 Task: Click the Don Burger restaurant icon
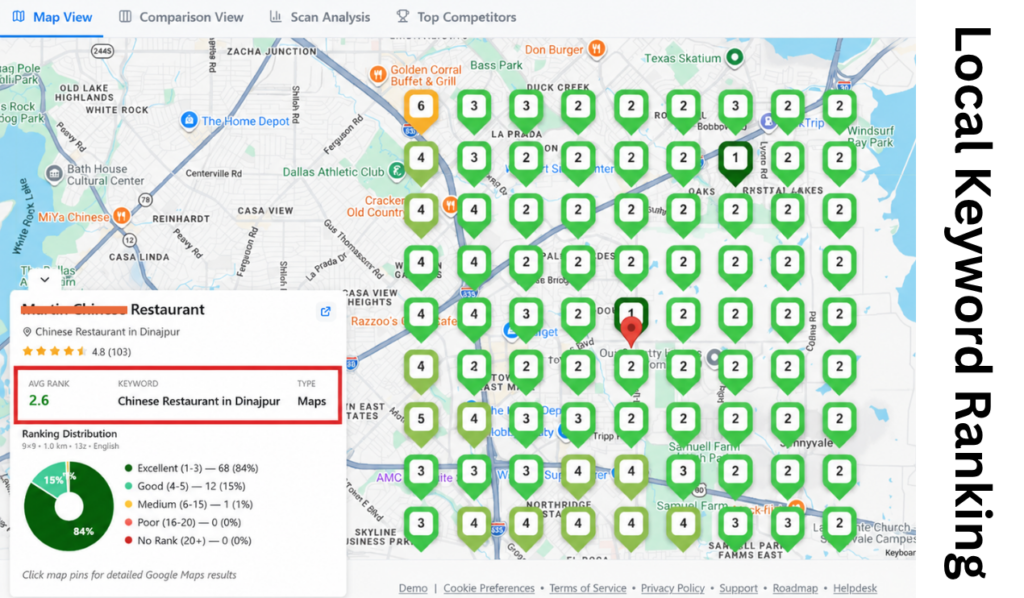tap(596, 48)
